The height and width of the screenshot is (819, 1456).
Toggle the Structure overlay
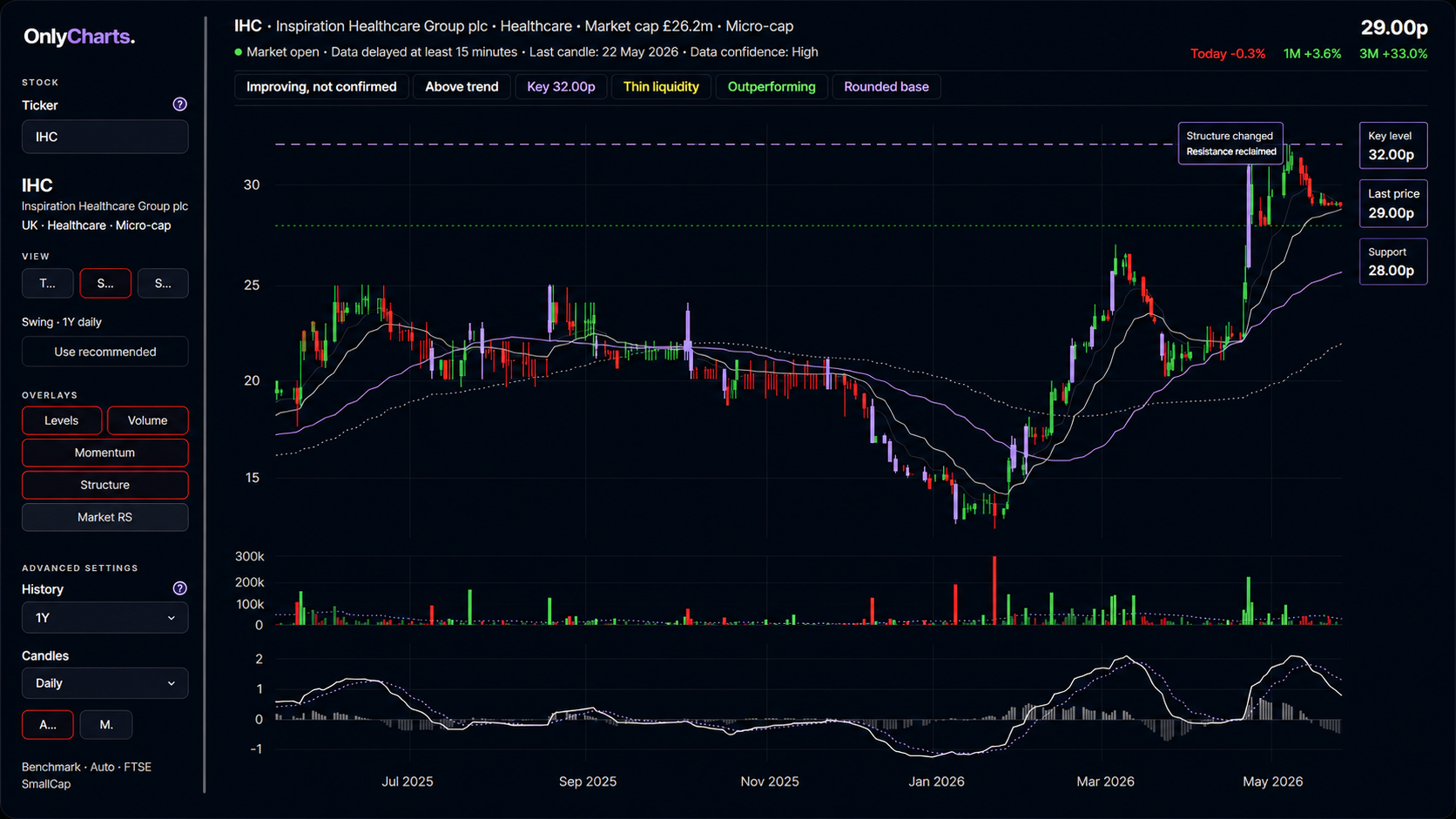click(x=105, y=485)
